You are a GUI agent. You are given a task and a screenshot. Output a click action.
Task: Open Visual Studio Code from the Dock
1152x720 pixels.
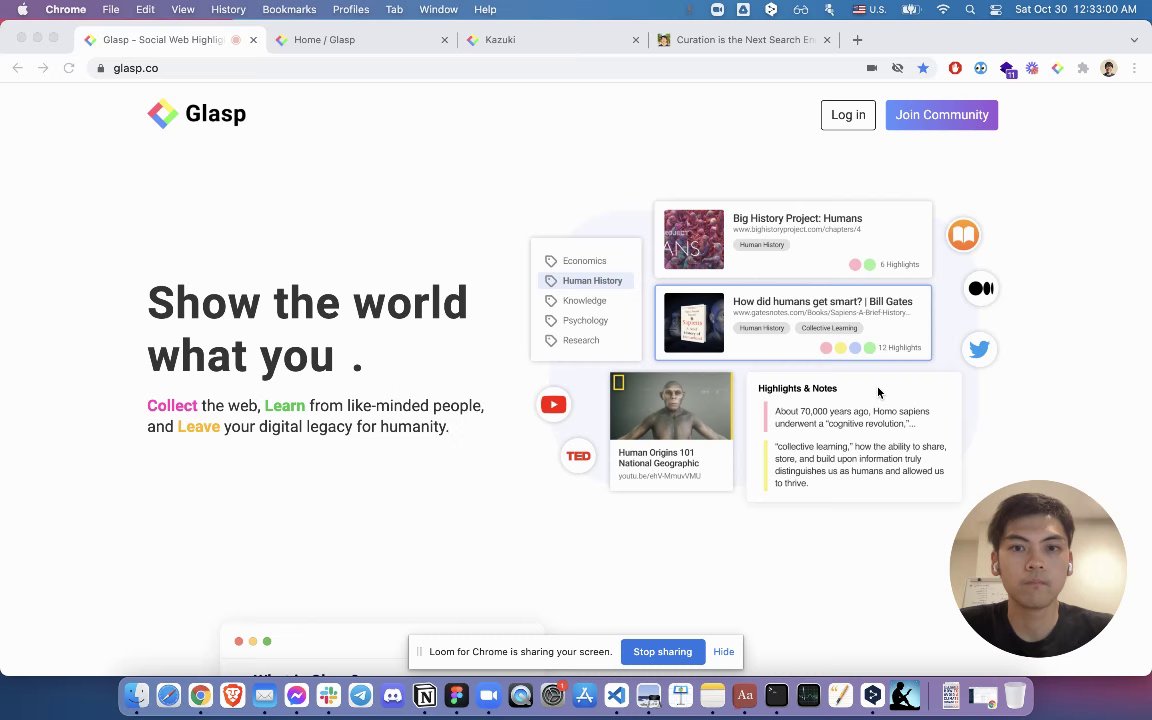616,695
